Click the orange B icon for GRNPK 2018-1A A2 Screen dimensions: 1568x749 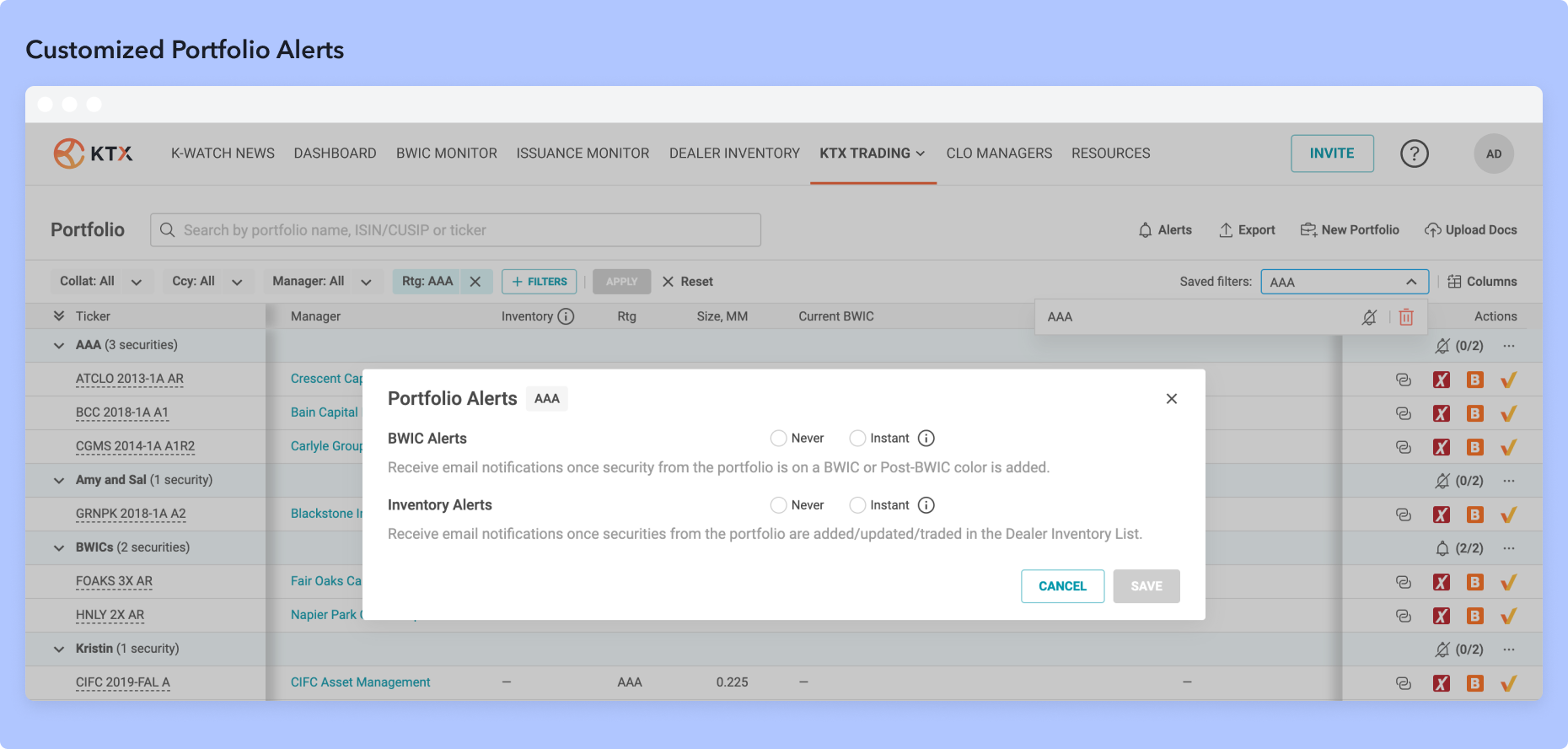click(1474, 515)
